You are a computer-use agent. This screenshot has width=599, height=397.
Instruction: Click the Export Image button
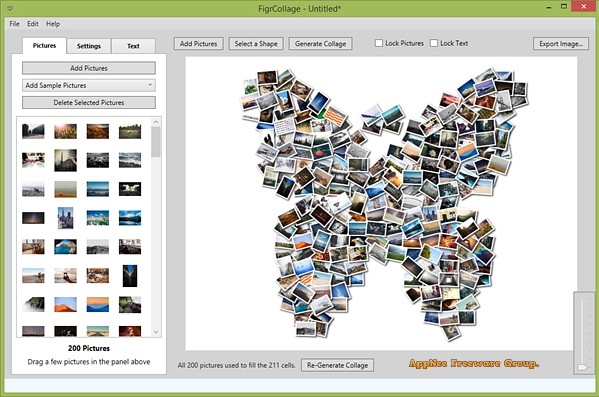click(x=561, y=44)
